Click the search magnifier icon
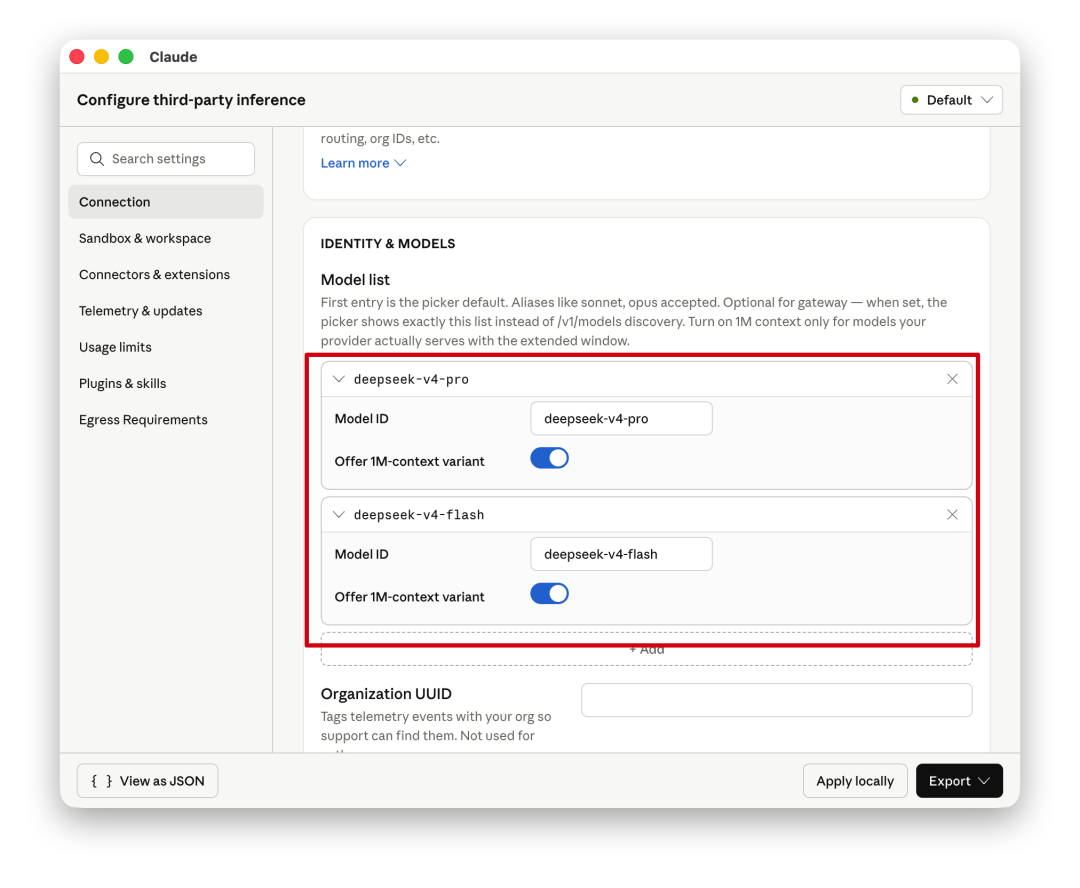1080x888 pixels. 97,159
